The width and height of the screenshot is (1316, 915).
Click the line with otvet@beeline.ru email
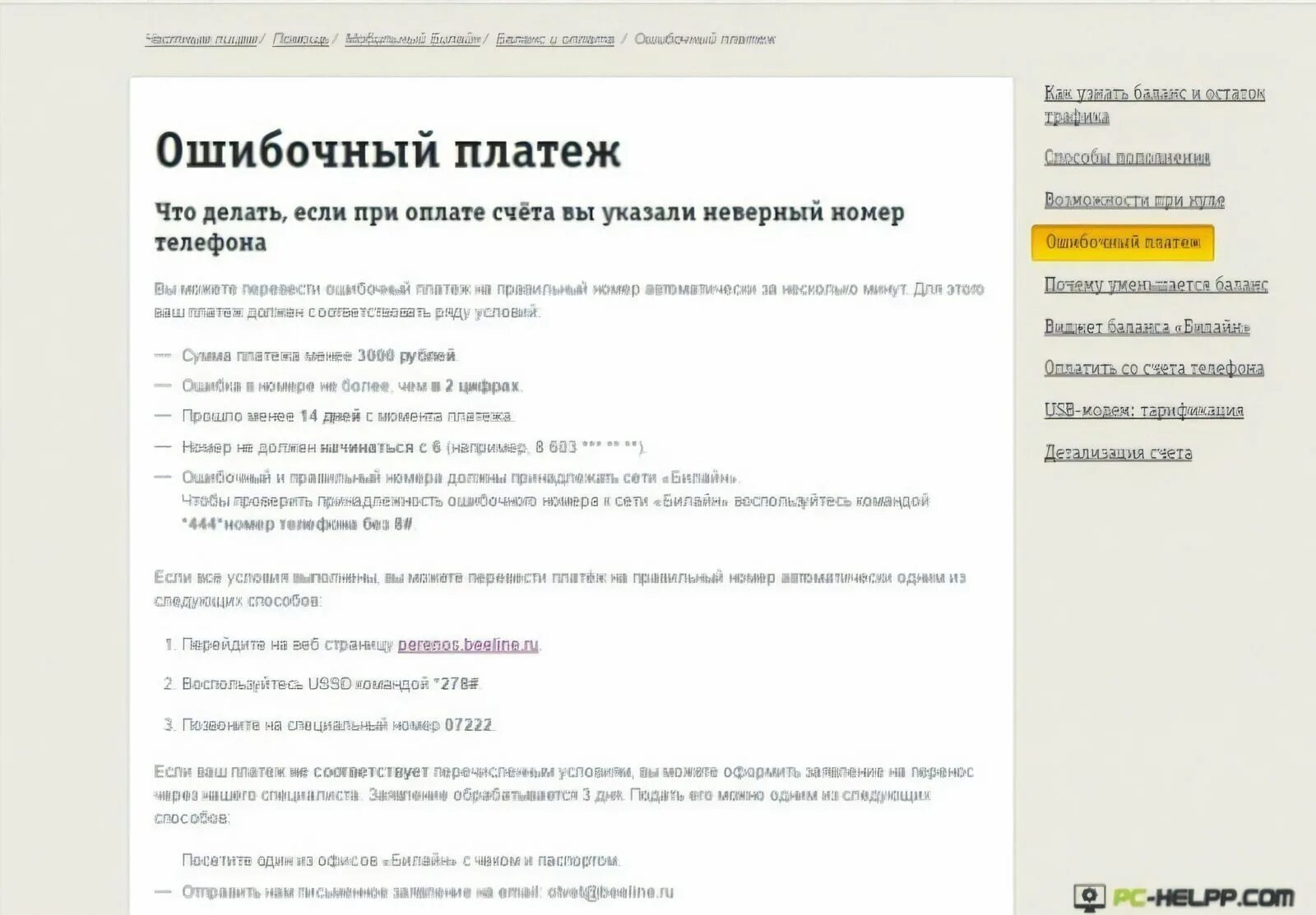click(428, 892)
